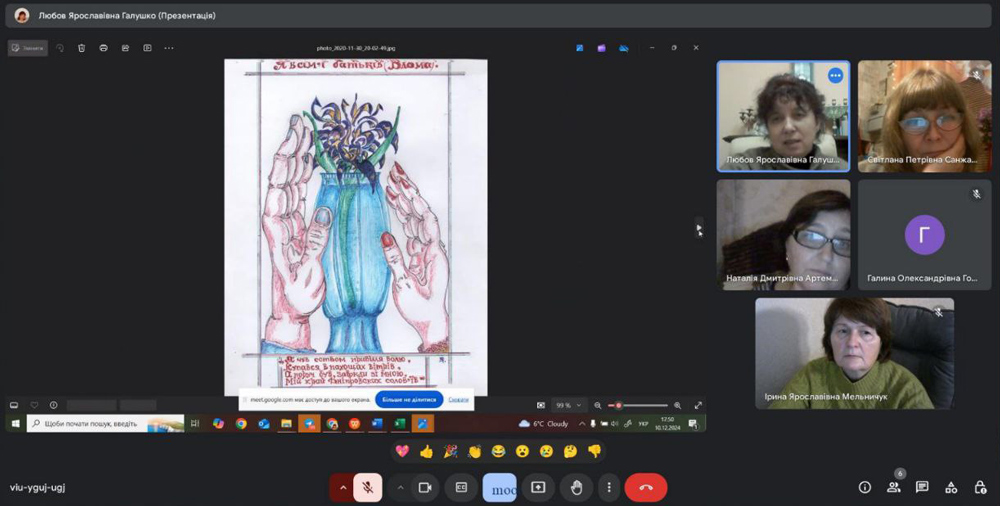Expand video settings arrow beside camera
1000x506 pixels.
[x=400, y=487]
